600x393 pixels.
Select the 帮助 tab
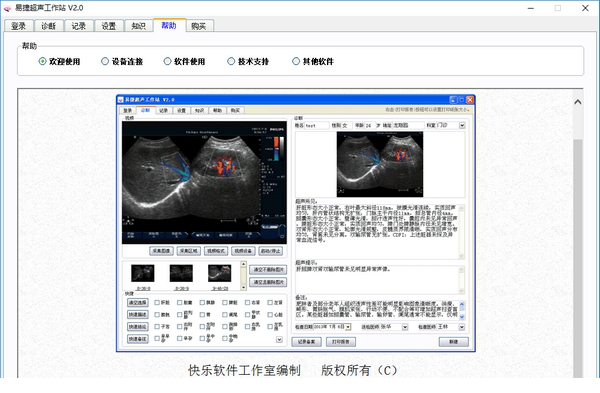pos(169,25)
